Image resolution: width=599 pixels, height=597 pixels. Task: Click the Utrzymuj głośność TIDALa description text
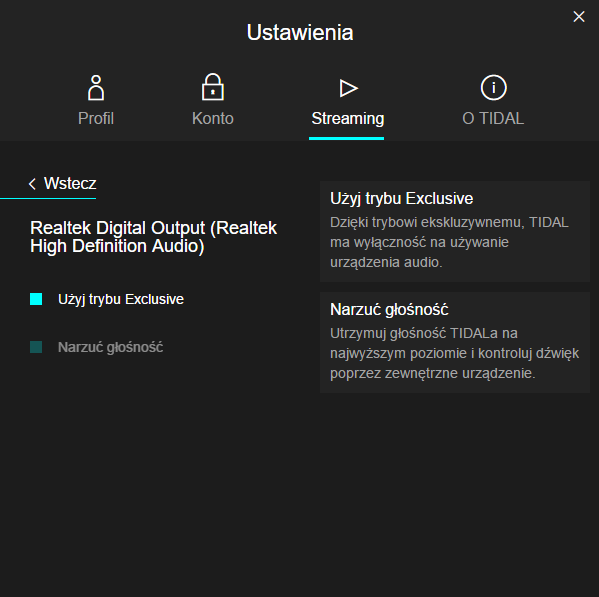point(454,353)
